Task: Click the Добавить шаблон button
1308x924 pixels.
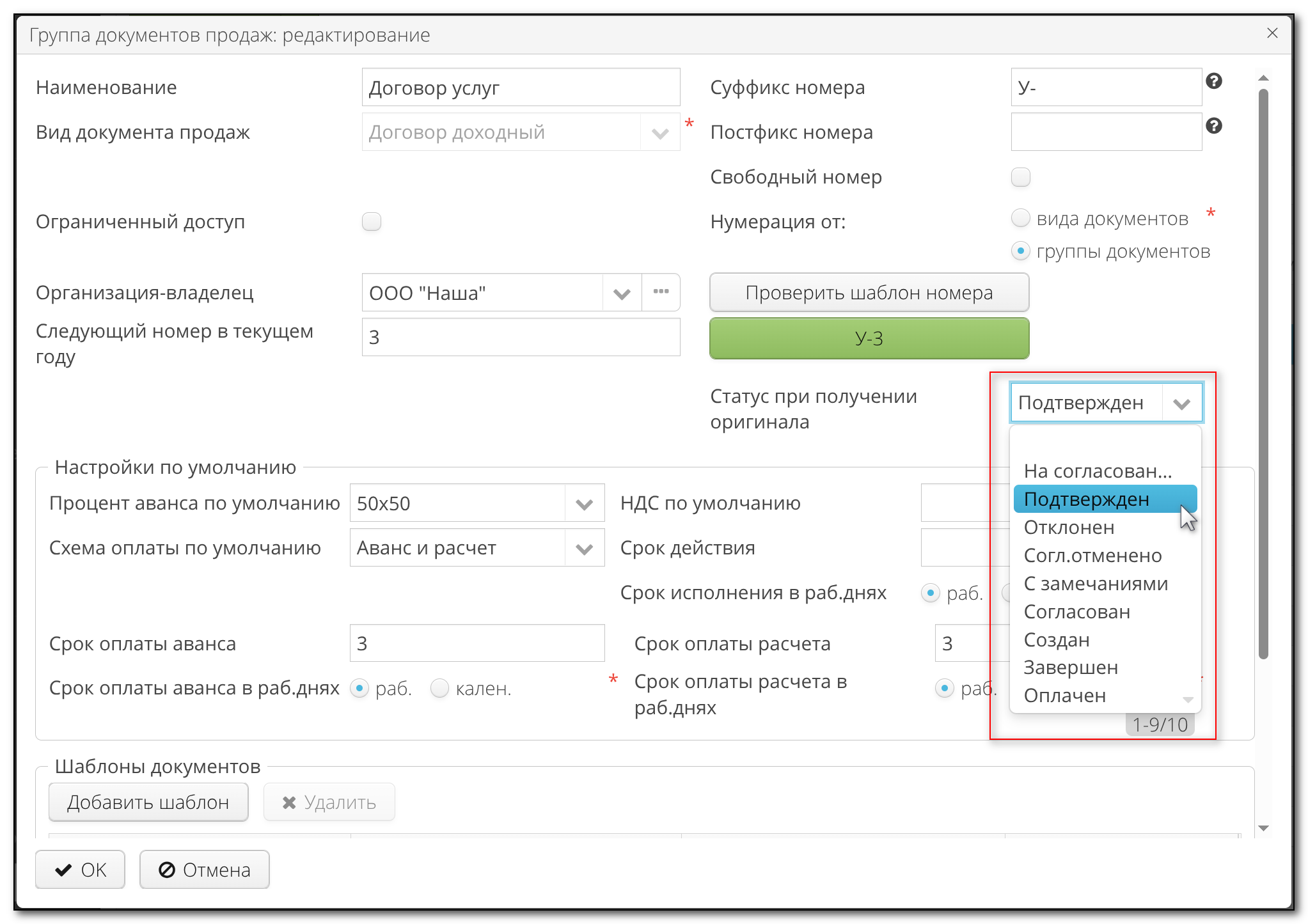Action: pyautogui.click(x=148, y=802)
